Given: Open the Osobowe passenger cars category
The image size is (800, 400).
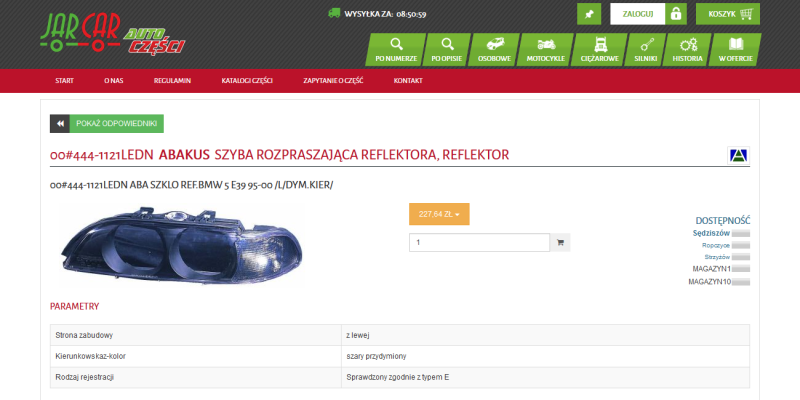Looking at the screenshot, I should (x=495, y=50).
